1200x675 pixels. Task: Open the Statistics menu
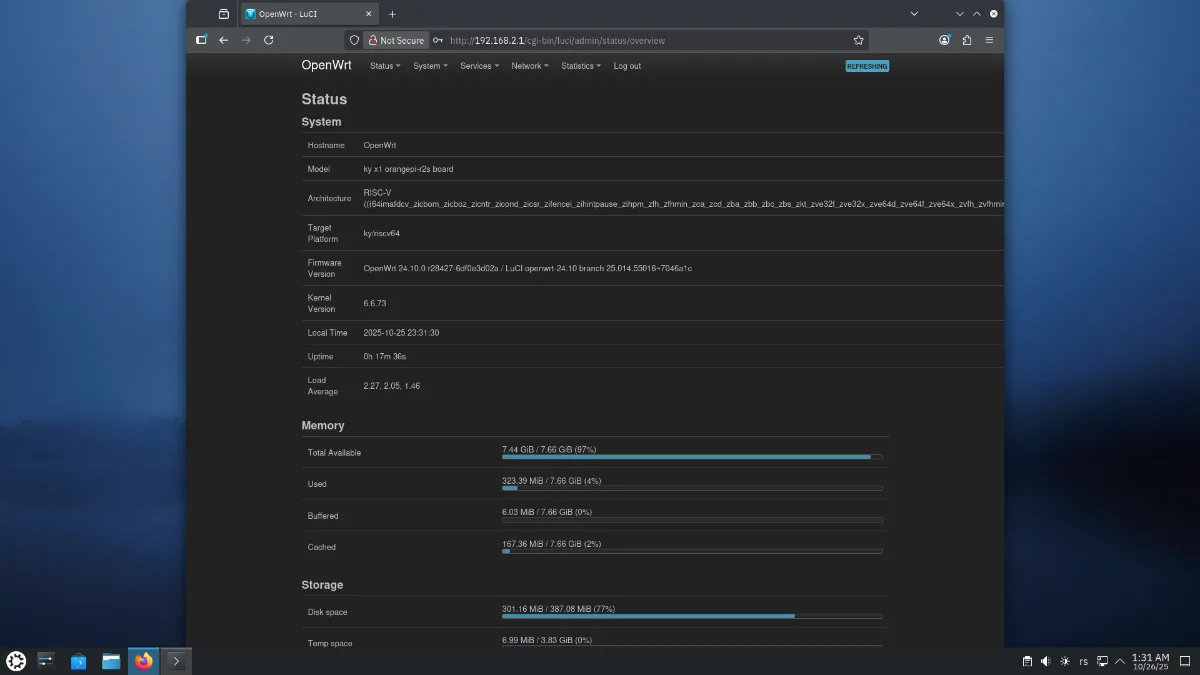(x=580, y=66)
